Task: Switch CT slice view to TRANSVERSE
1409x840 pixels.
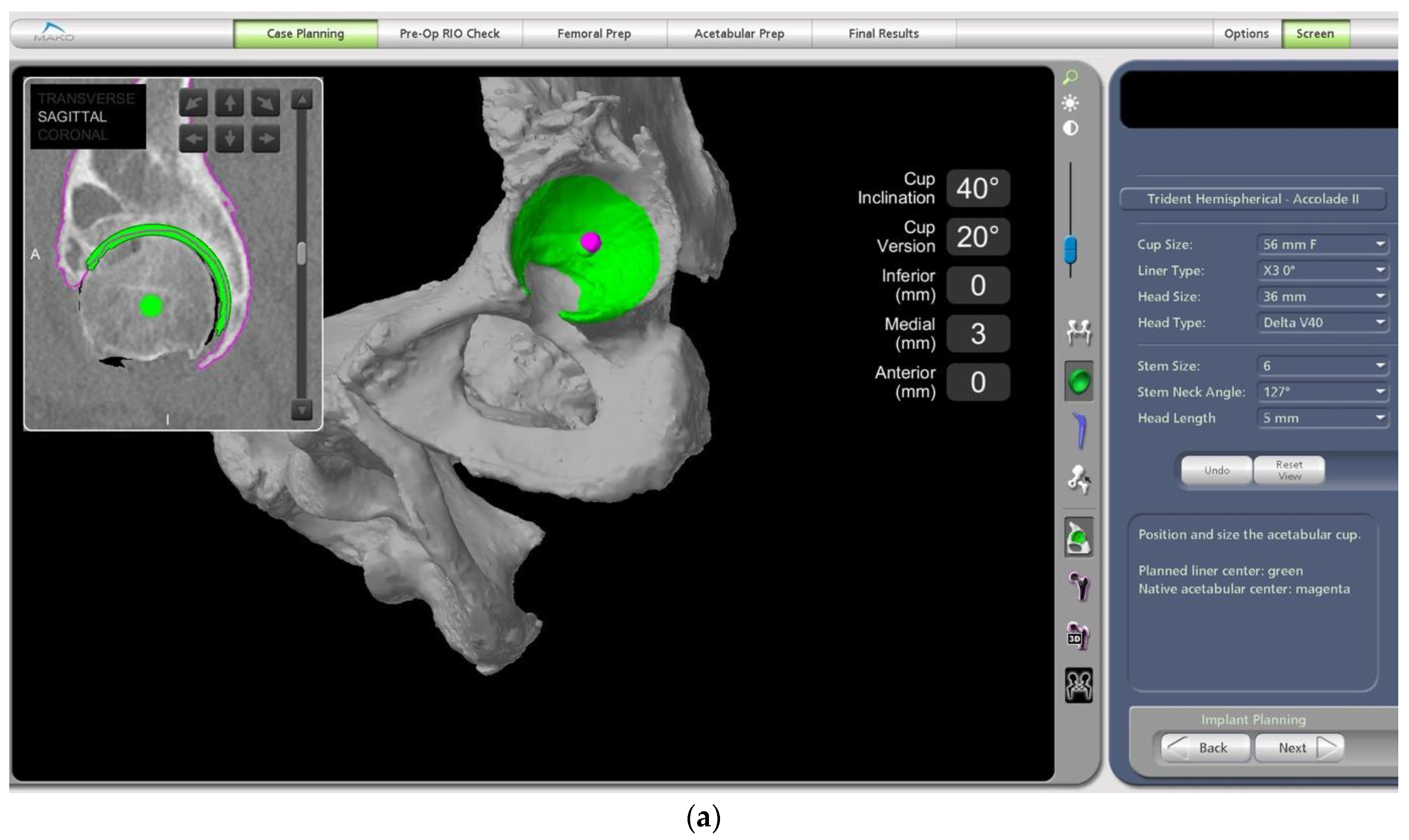Action: click(86, 99)
